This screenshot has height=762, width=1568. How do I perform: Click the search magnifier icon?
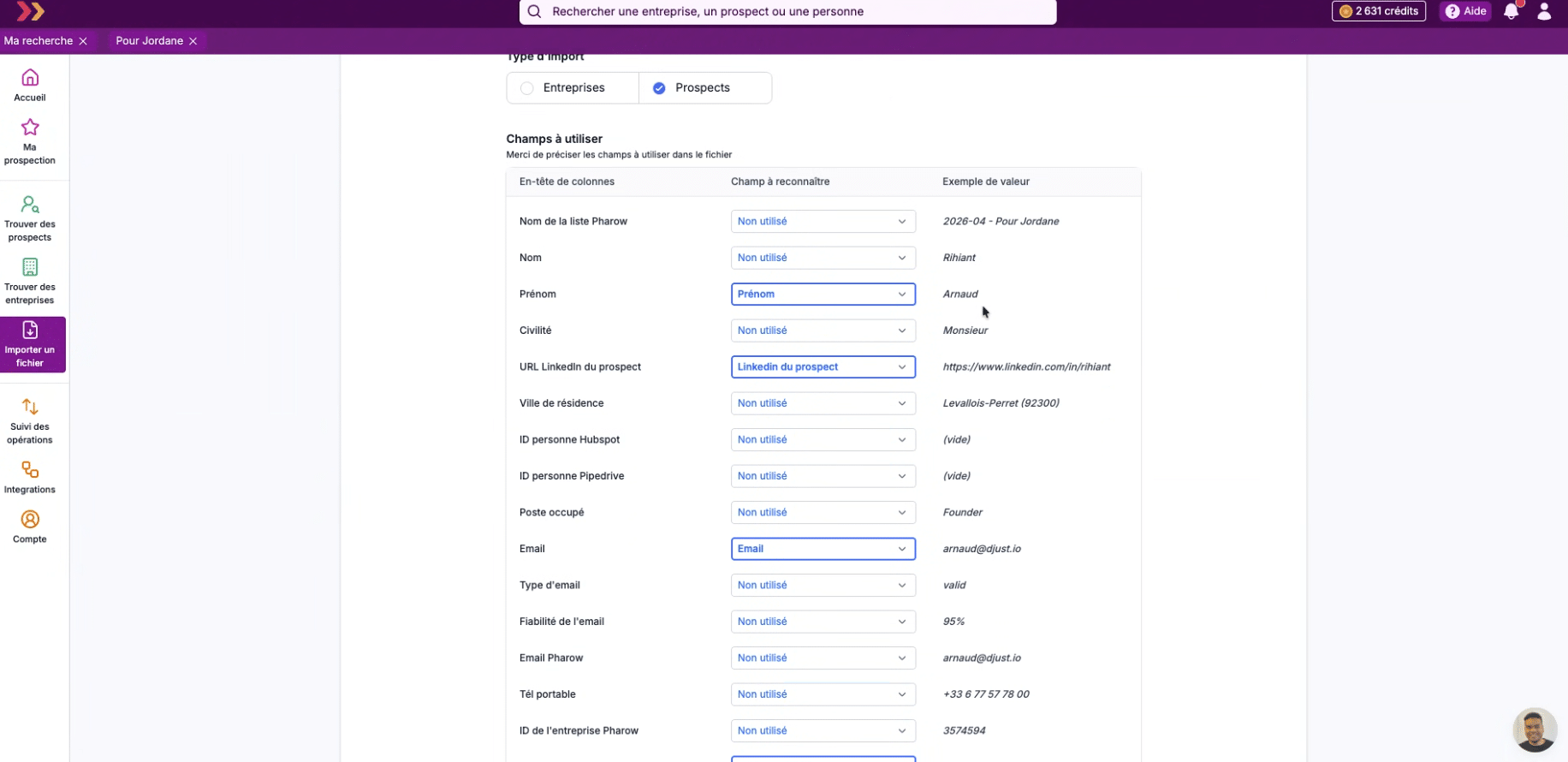(534, 12)
